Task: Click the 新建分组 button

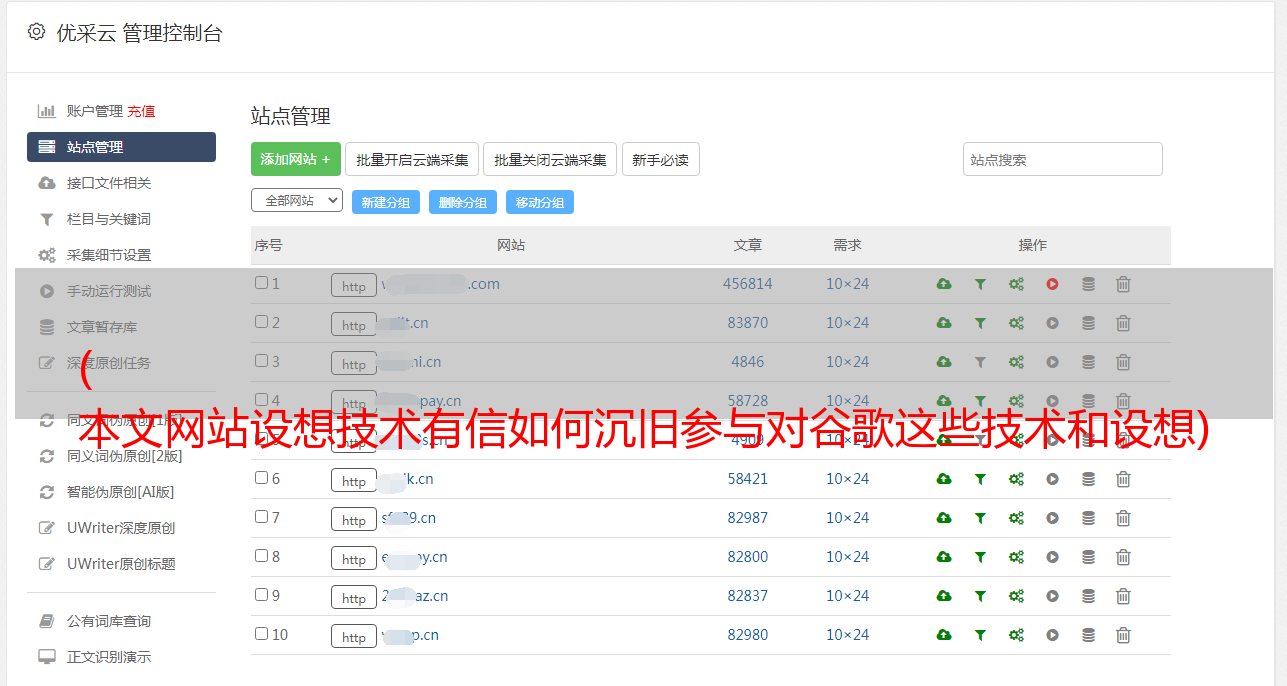Action: pos(386,202)
